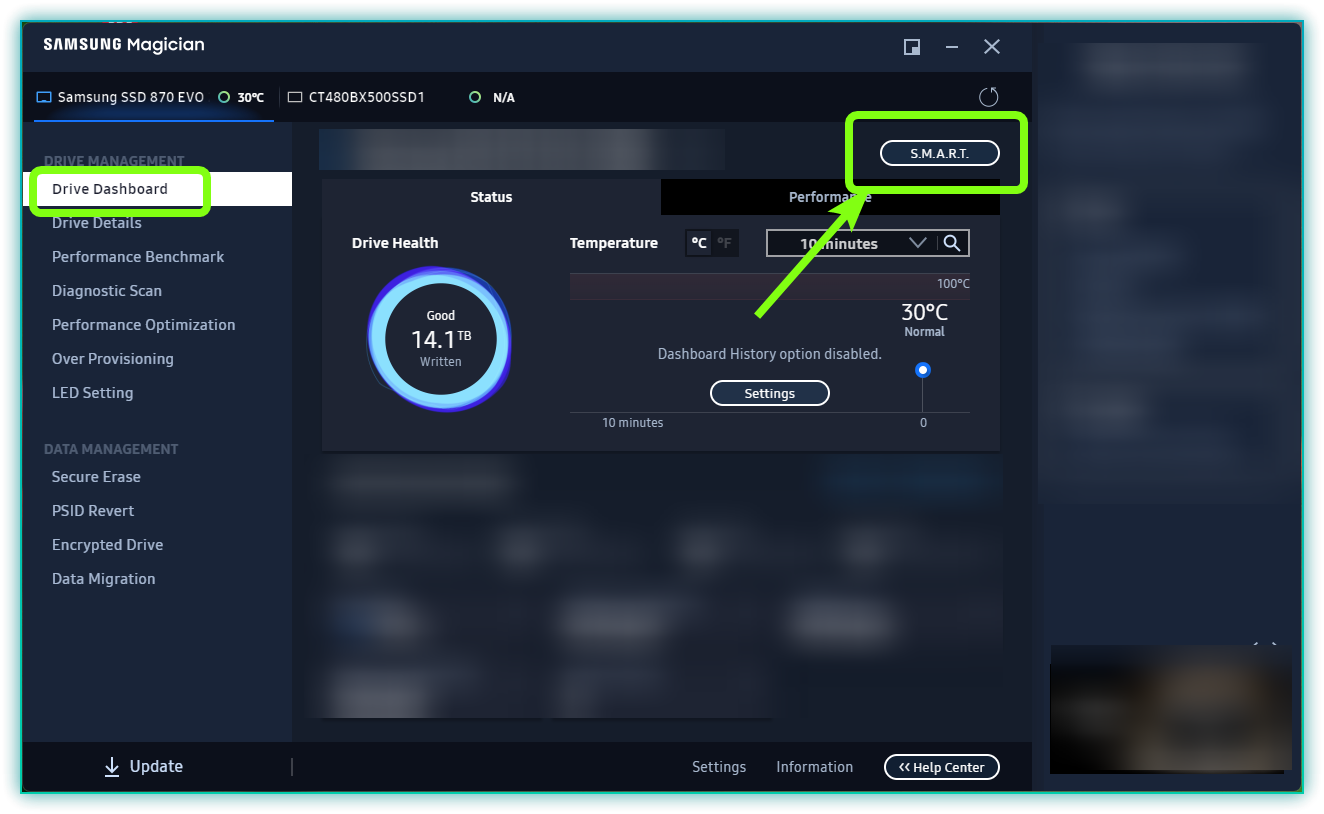The height and width of the screenshot is (814, 1324).
Task: Switch to the Performance tab
Action: point(830,197)
